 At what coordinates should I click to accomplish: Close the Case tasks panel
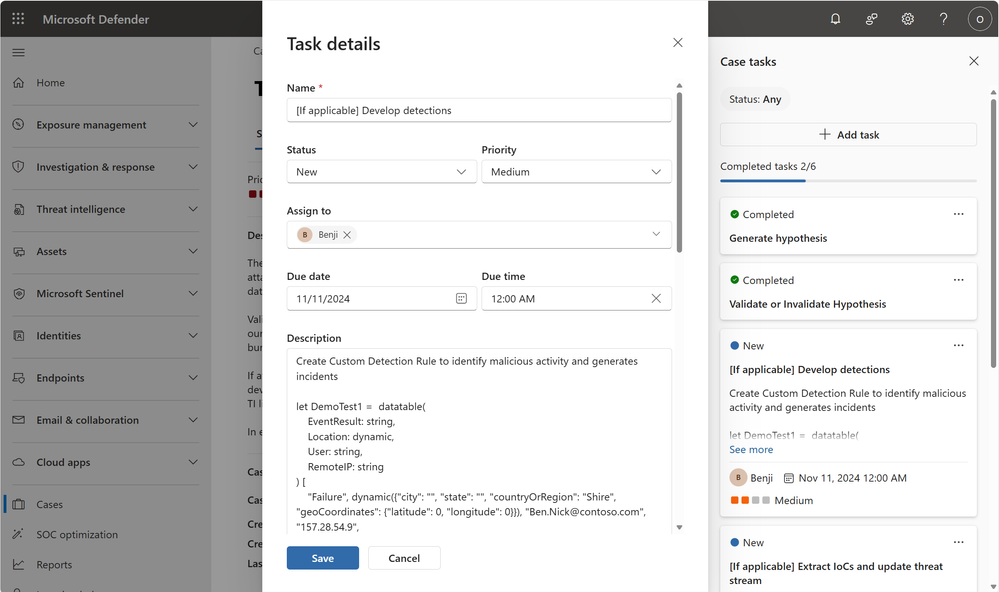coord(974,61)
